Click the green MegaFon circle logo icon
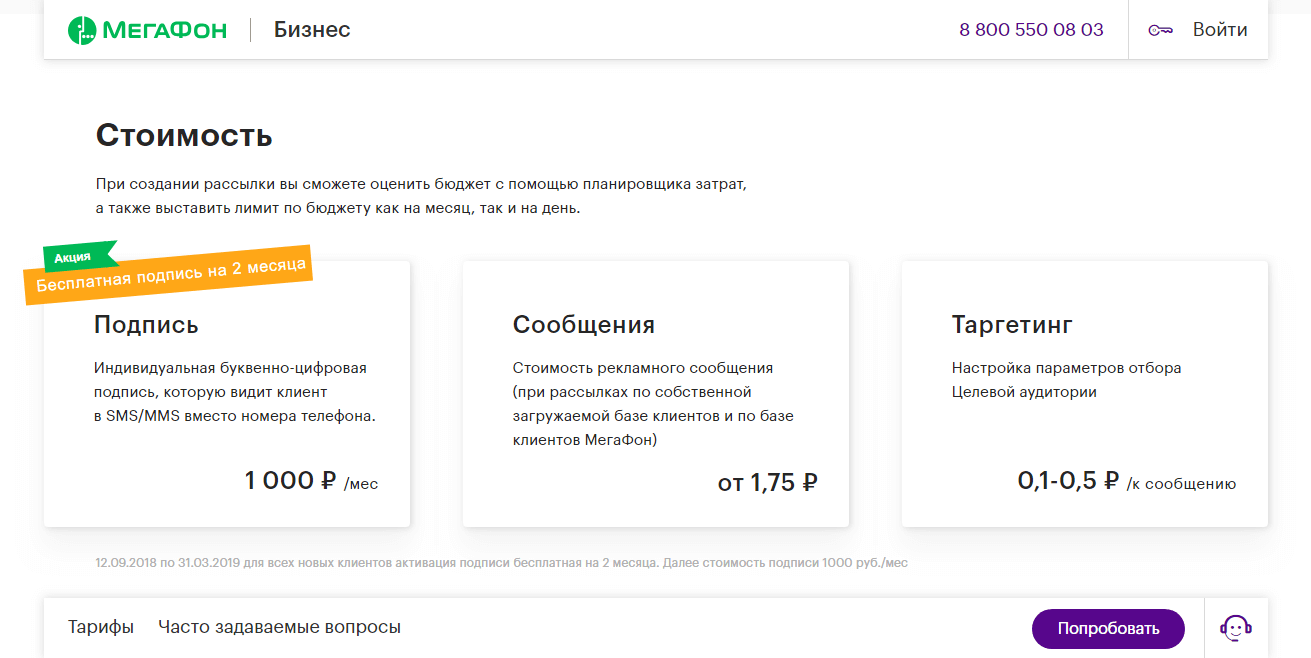 click(82, 30)
